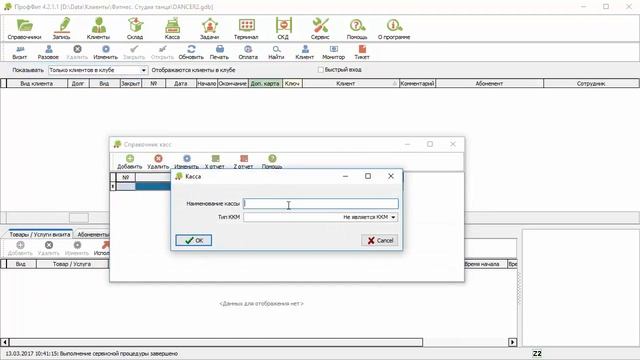Click the № column header in Справочник касс
The width and height of the screenshot is (640, 360).
126,177
